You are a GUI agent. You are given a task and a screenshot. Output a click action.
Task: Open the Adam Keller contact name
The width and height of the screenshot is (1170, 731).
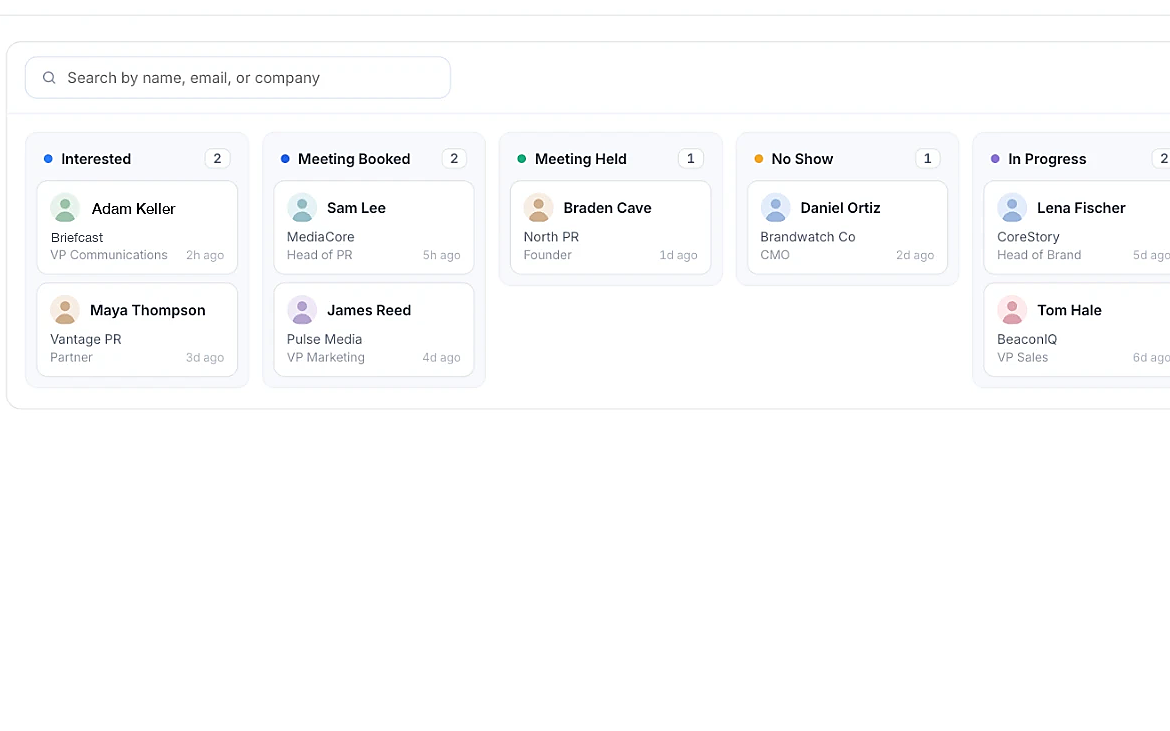(134, 209)
